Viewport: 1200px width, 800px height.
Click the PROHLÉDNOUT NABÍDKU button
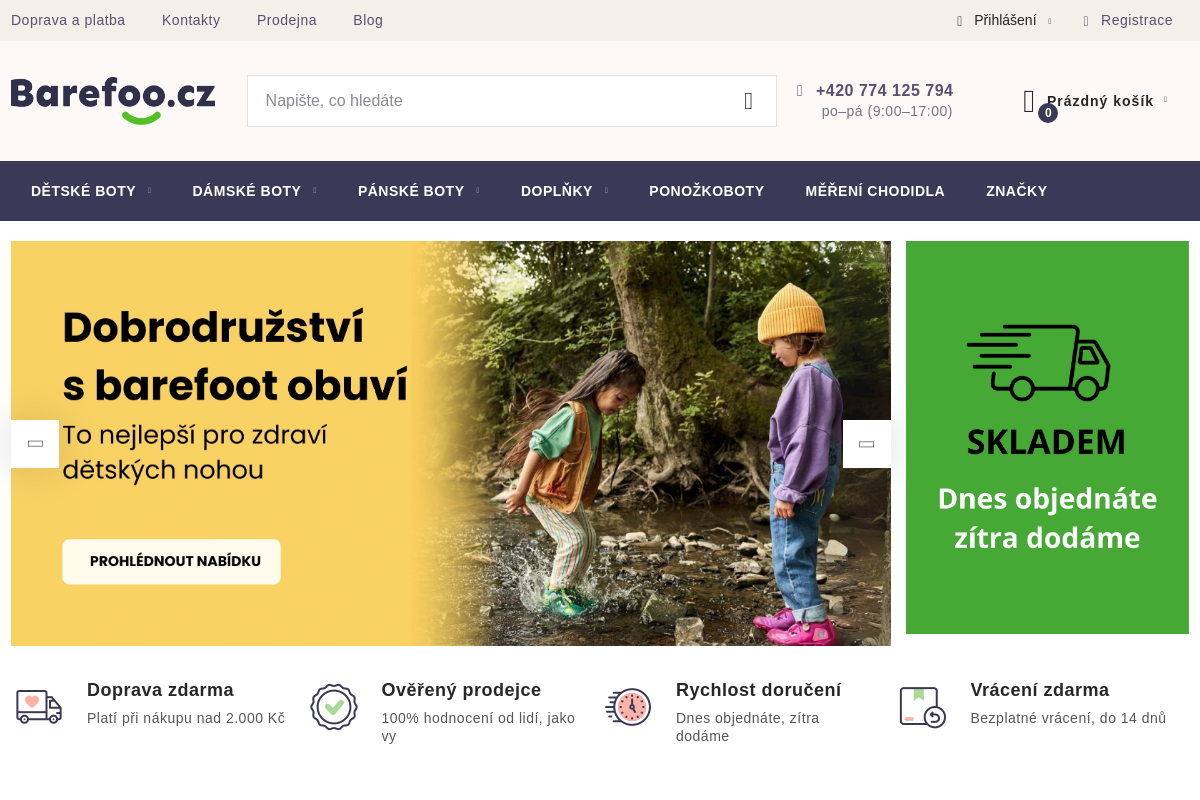point(171,561)
